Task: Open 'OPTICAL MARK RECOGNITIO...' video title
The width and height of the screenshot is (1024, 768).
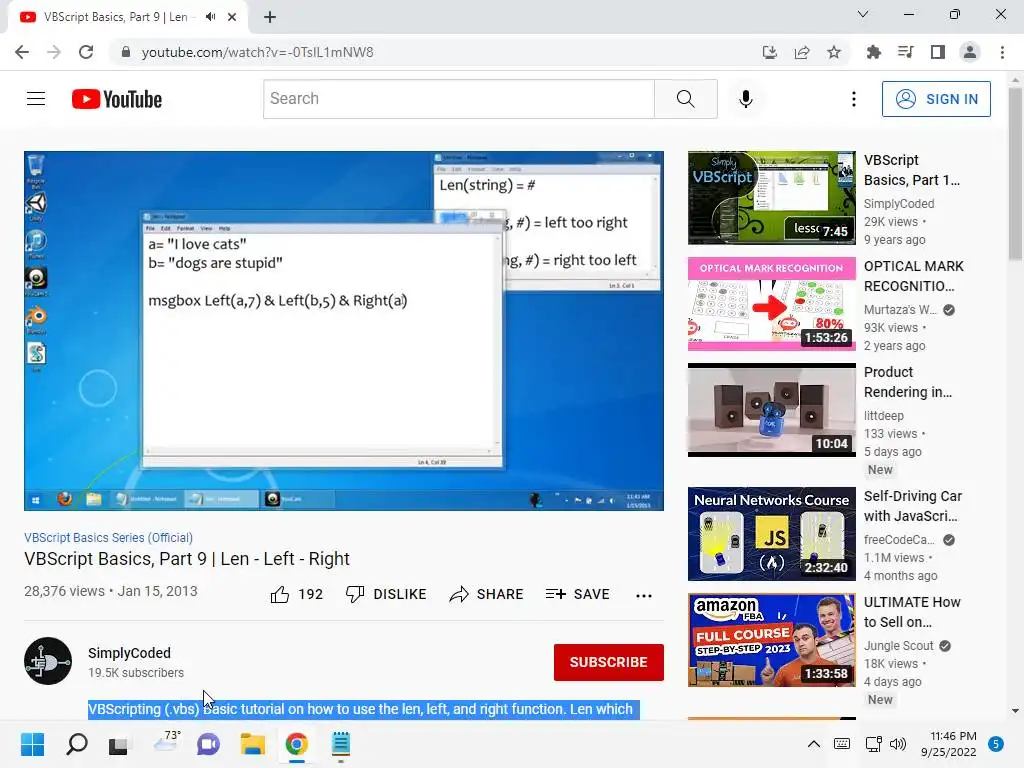Action: click(x=914, y=276)
